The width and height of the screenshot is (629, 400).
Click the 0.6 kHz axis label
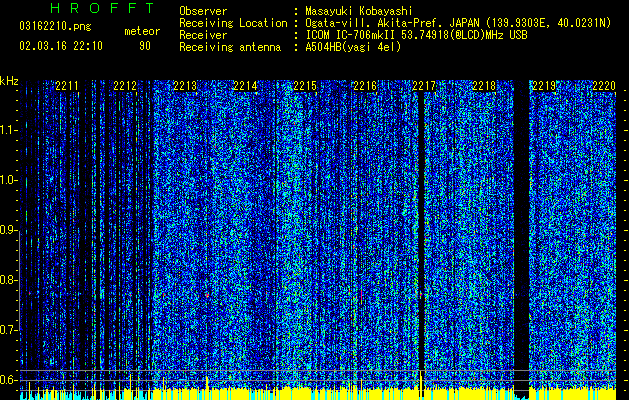pyautogui.click(x=8, y=380)
